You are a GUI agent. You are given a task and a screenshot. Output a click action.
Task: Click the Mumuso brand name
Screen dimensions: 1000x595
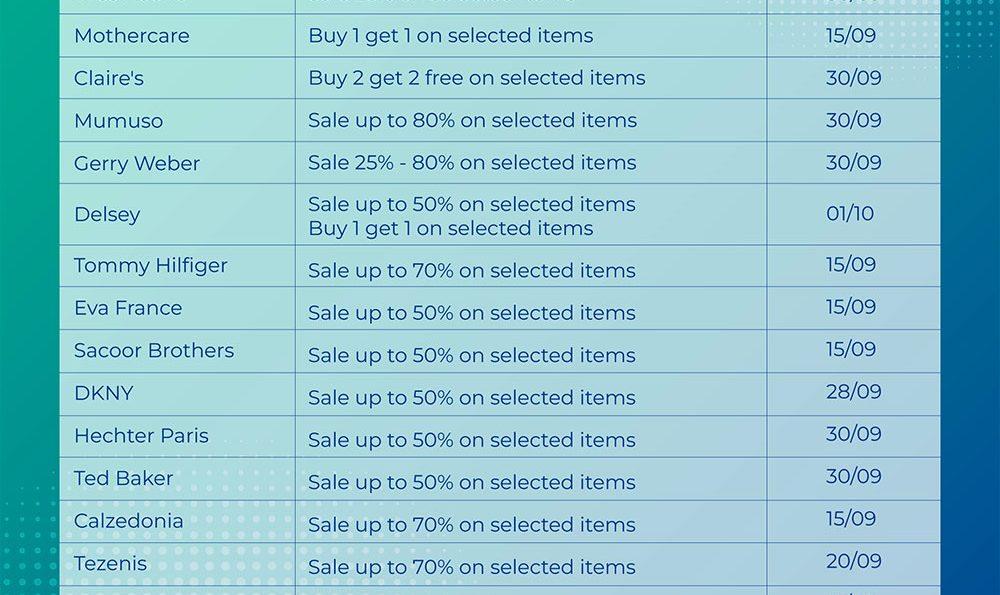118,121
